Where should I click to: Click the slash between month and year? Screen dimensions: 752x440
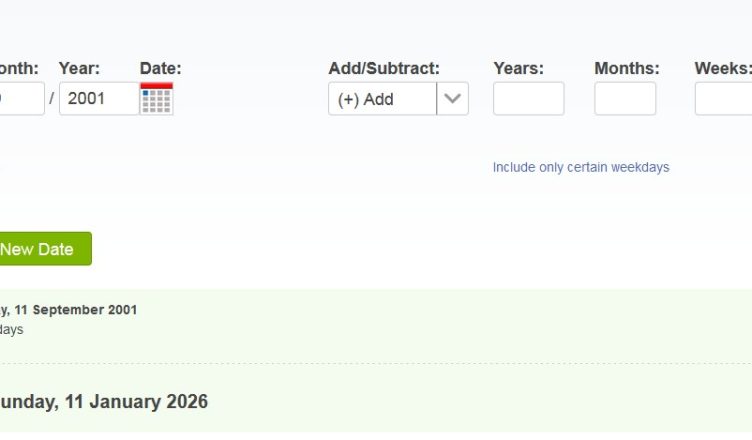[52, 99]
